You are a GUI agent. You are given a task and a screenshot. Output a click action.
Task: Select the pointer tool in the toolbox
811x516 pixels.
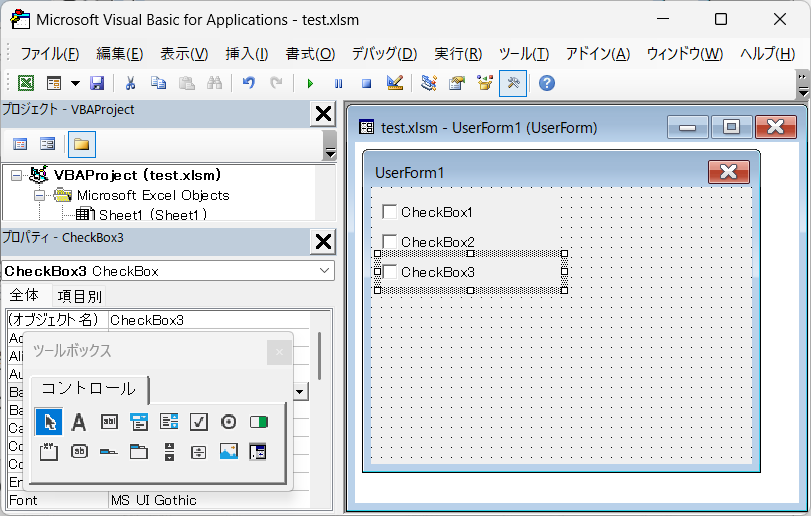click(x=49, y=422)
